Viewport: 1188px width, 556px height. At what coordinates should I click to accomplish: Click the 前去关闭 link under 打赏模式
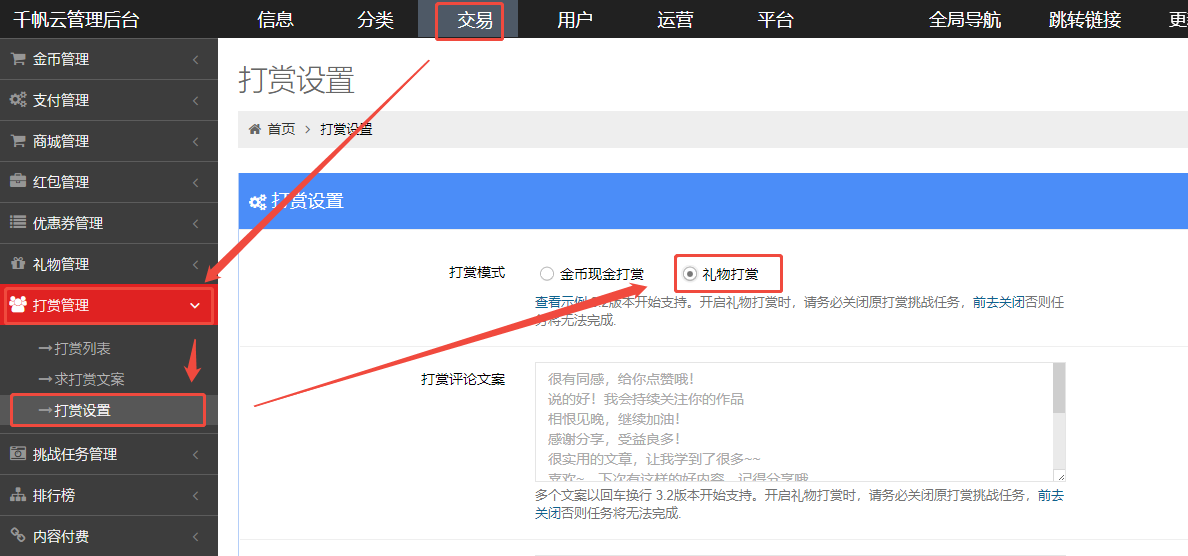[999, 302]
